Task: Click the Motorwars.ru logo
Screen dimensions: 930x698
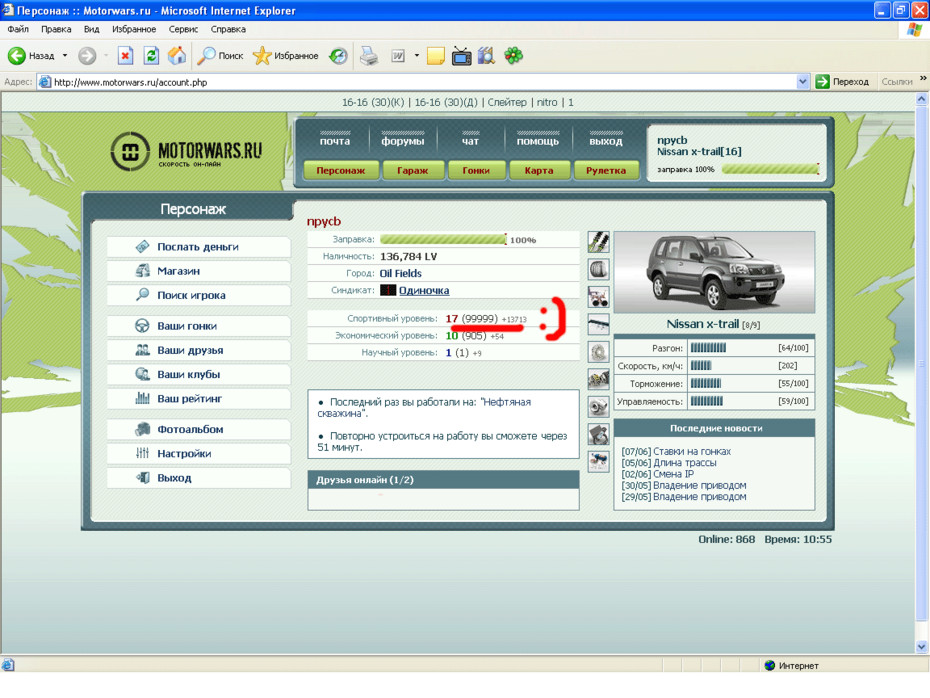Action: 186,151
